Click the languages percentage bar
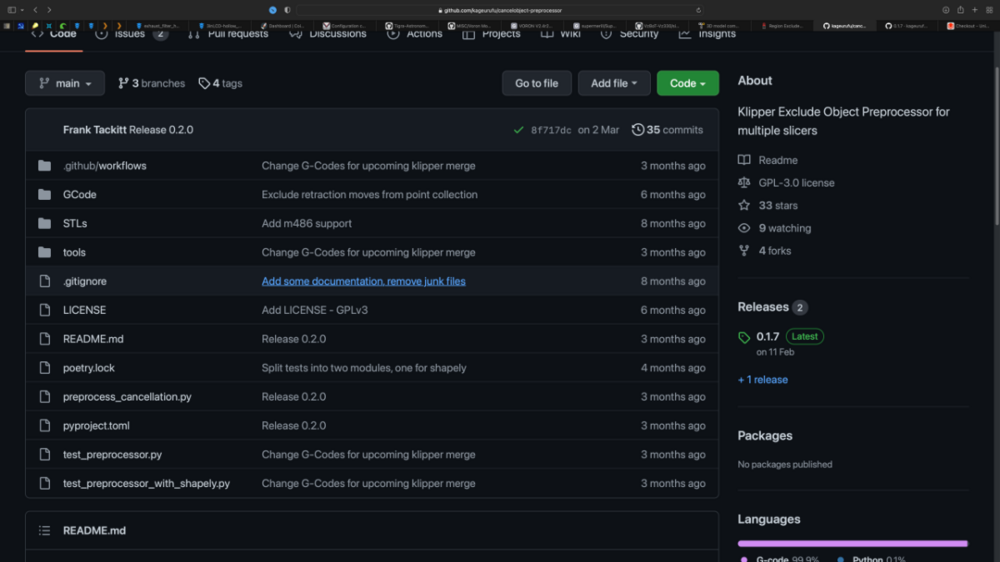The image size is (1000, 562). 853,544
